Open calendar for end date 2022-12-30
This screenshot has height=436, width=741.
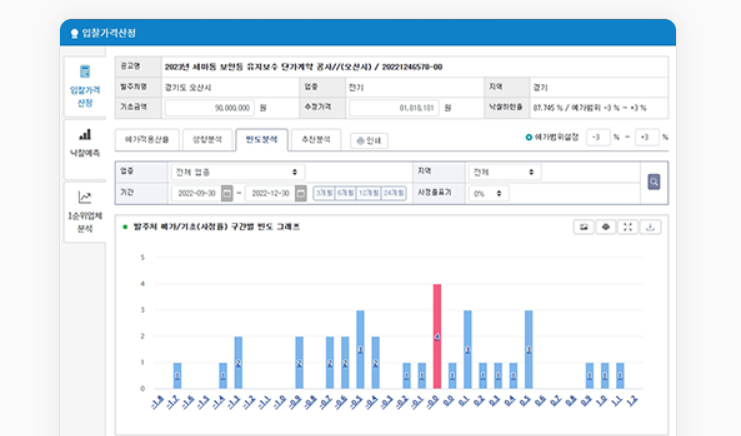301,193
